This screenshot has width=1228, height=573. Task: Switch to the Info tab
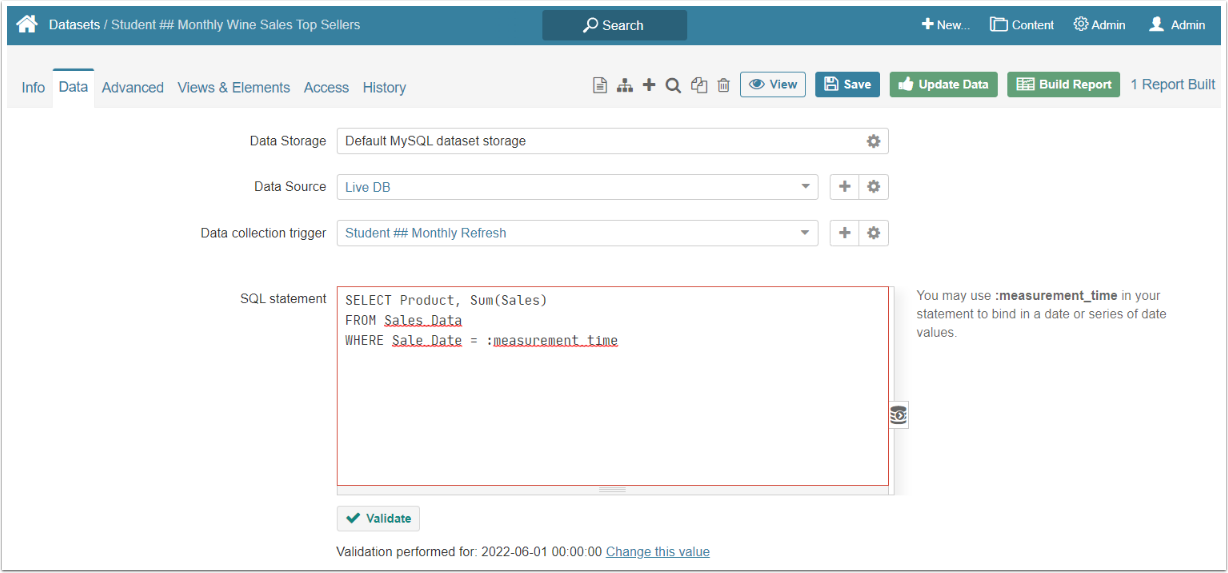[33, 87]
